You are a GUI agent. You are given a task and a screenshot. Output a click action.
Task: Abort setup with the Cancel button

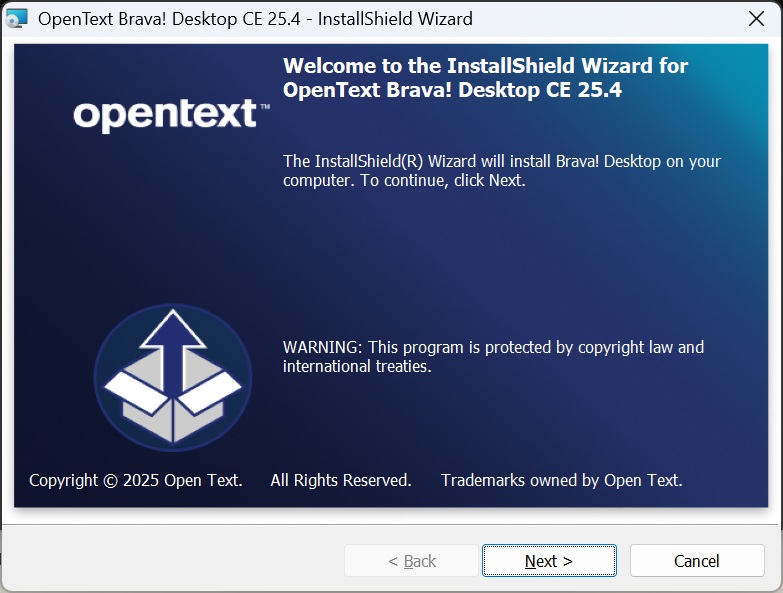pos(697,561)
